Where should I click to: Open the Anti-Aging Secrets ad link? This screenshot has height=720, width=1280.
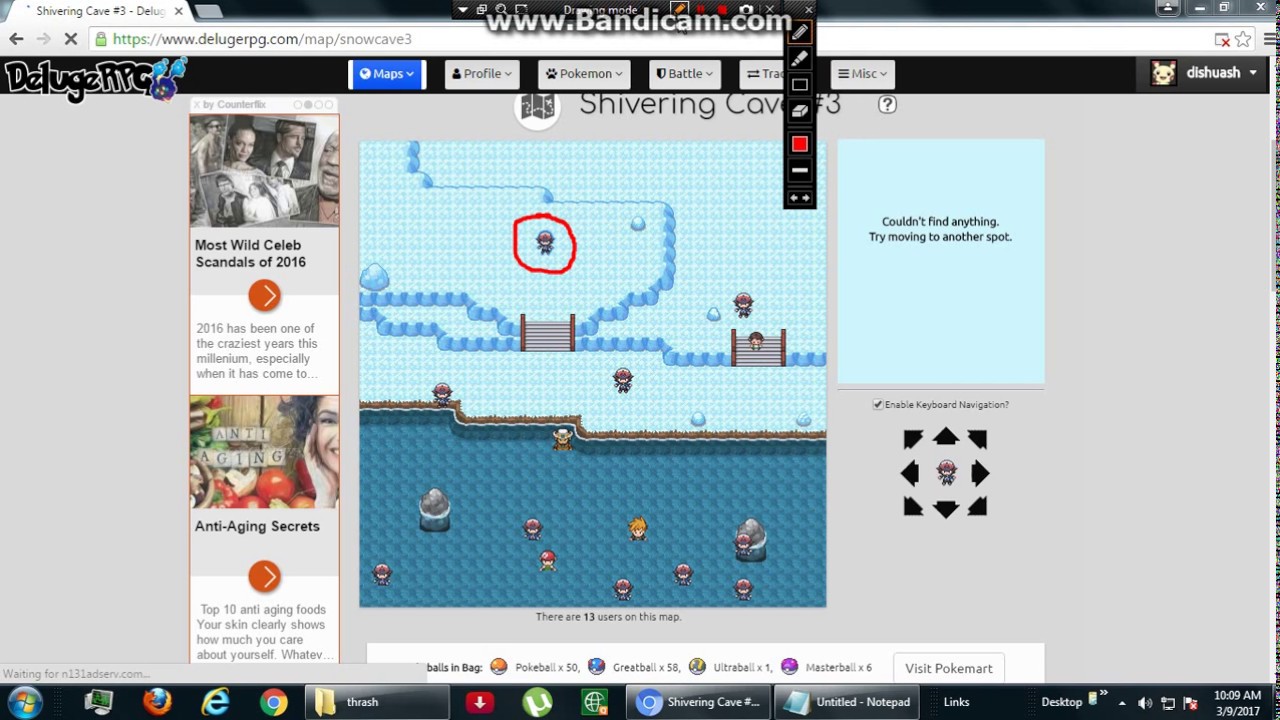pyautogui.click(x=257, y=526)
